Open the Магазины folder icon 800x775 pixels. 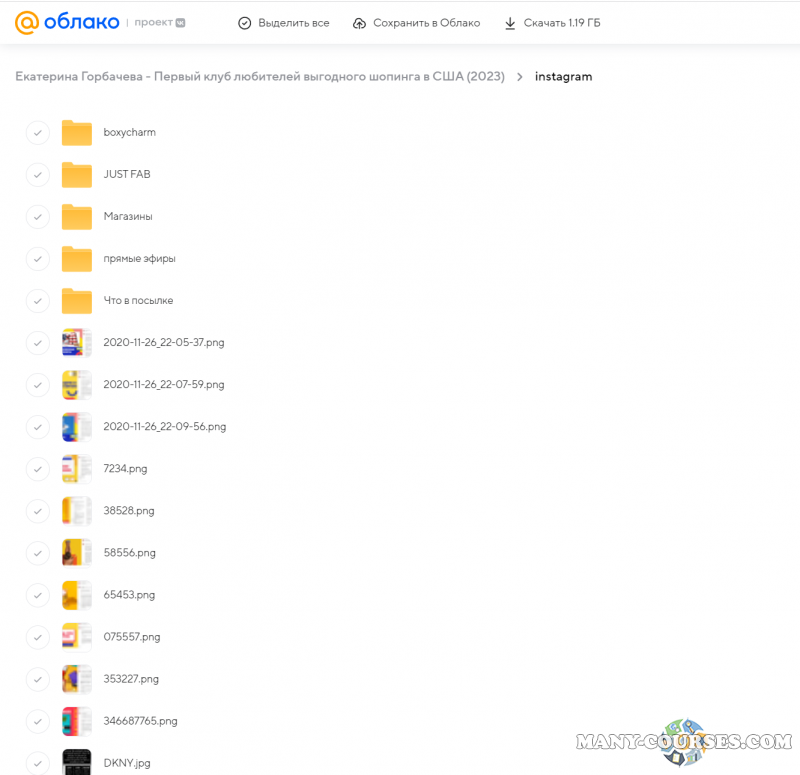click(76, 217)
